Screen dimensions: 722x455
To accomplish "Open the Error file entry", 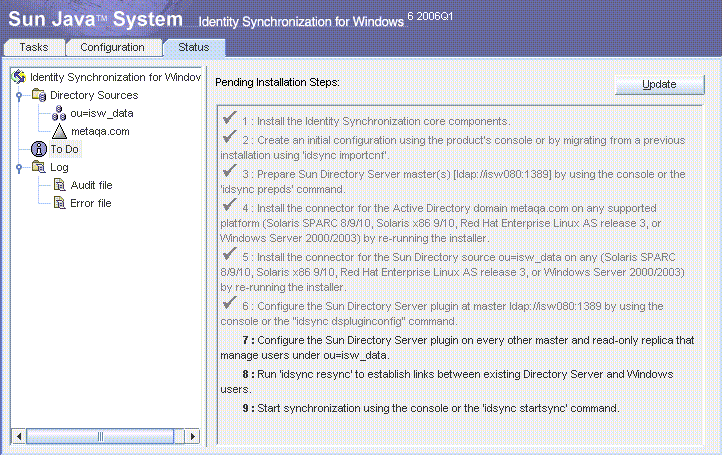I will [x=91, y=203].
